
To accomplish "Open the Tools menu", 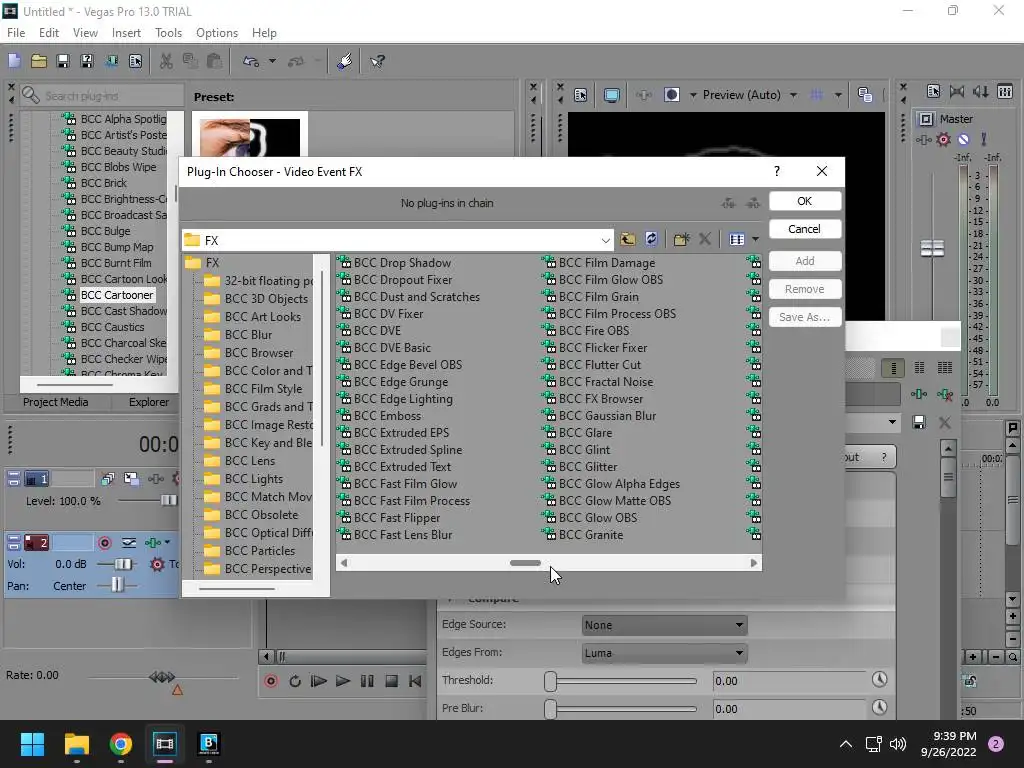I will (168, 33).
